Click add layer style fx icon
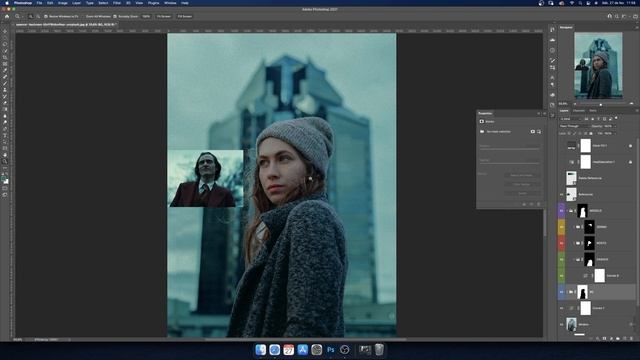 tap(598, 338)
